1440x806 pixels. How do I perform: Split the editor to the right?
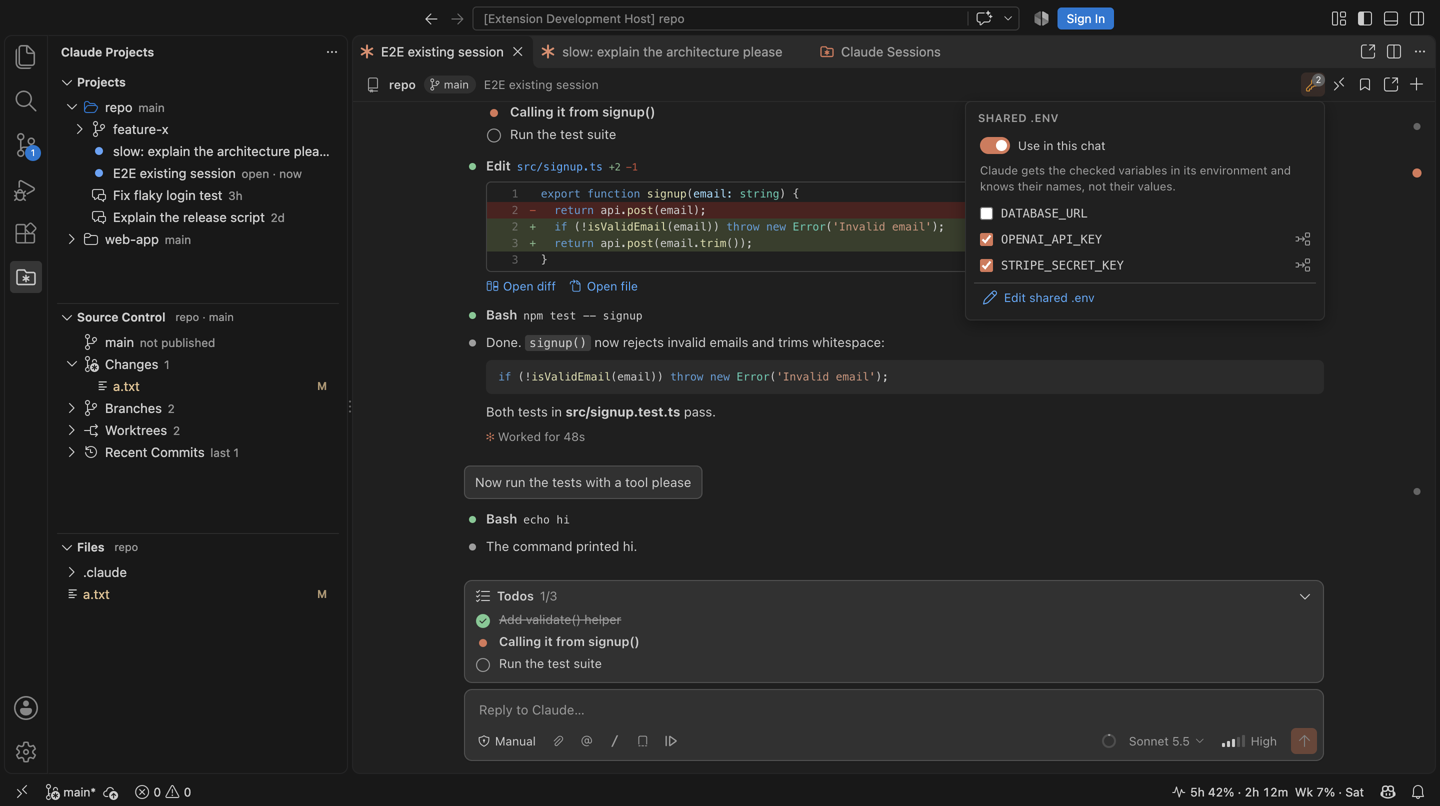1394,52
